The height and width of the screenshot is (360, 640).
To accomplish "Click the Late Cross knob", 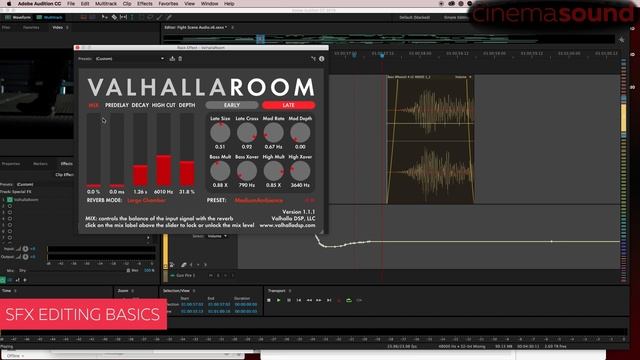I will click(247, 133).
